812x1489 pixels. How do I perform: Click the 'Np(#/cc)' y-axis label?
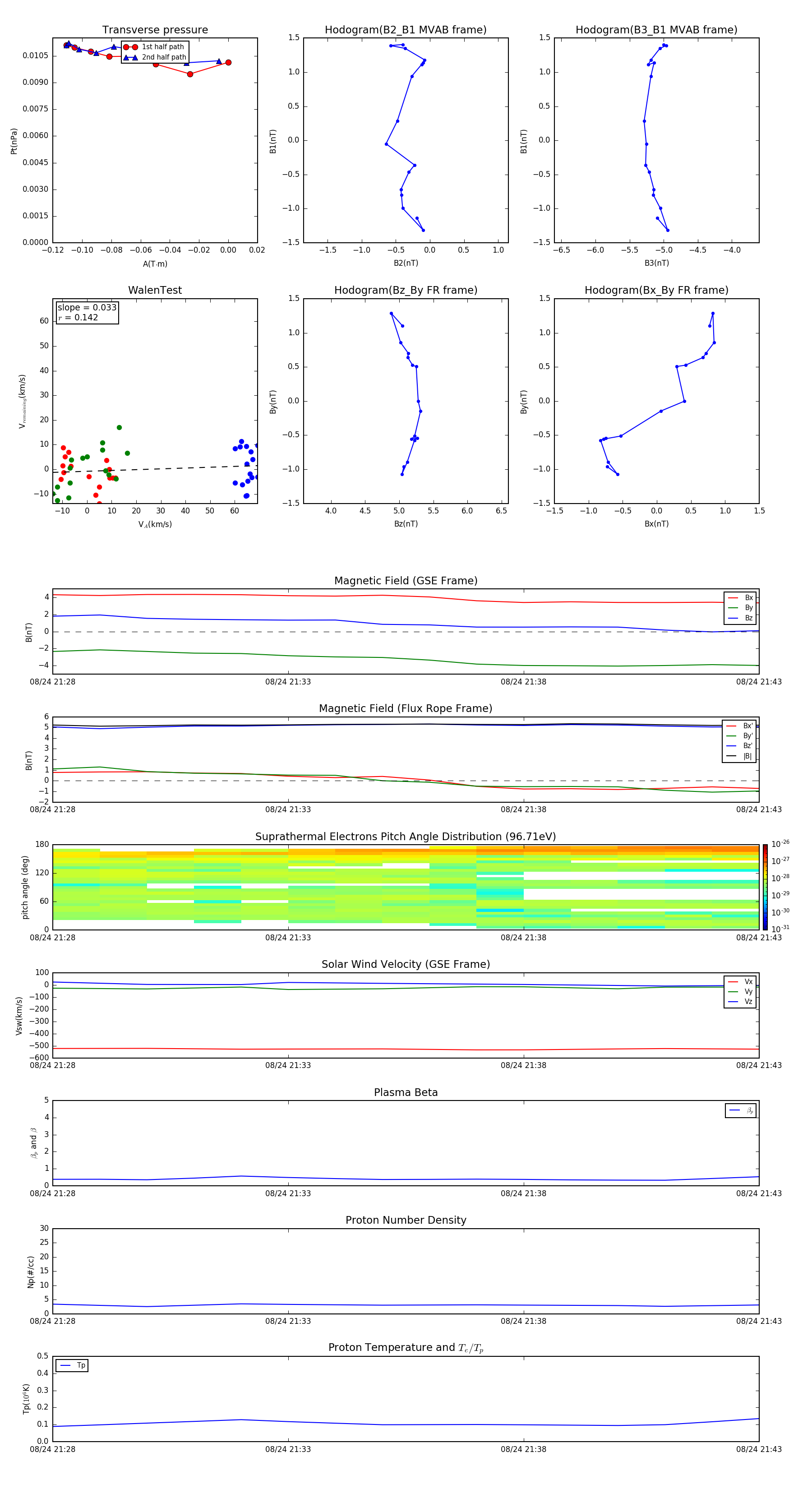(31, 1271)
